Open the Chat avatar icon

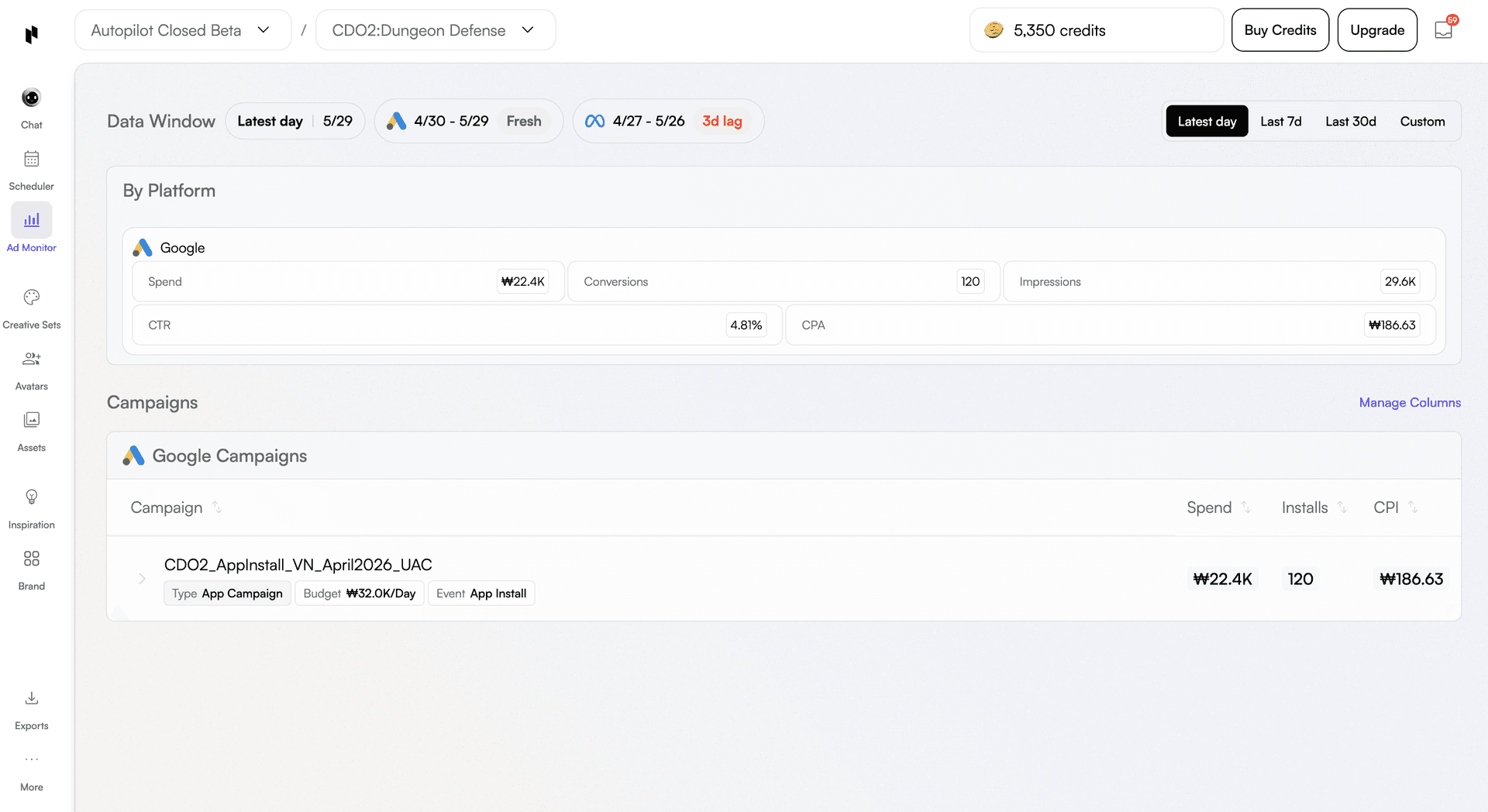point(31,98)
